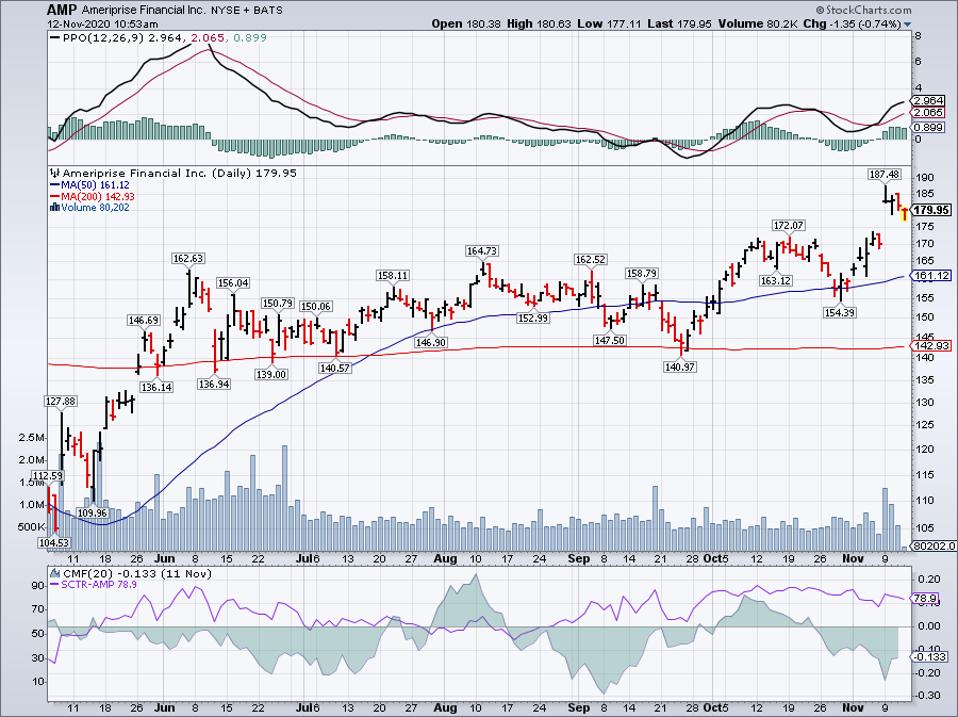Screen dimensions: 958x717
Task: Click the 162.63 June peak label
Action: [x=188, y=258]
